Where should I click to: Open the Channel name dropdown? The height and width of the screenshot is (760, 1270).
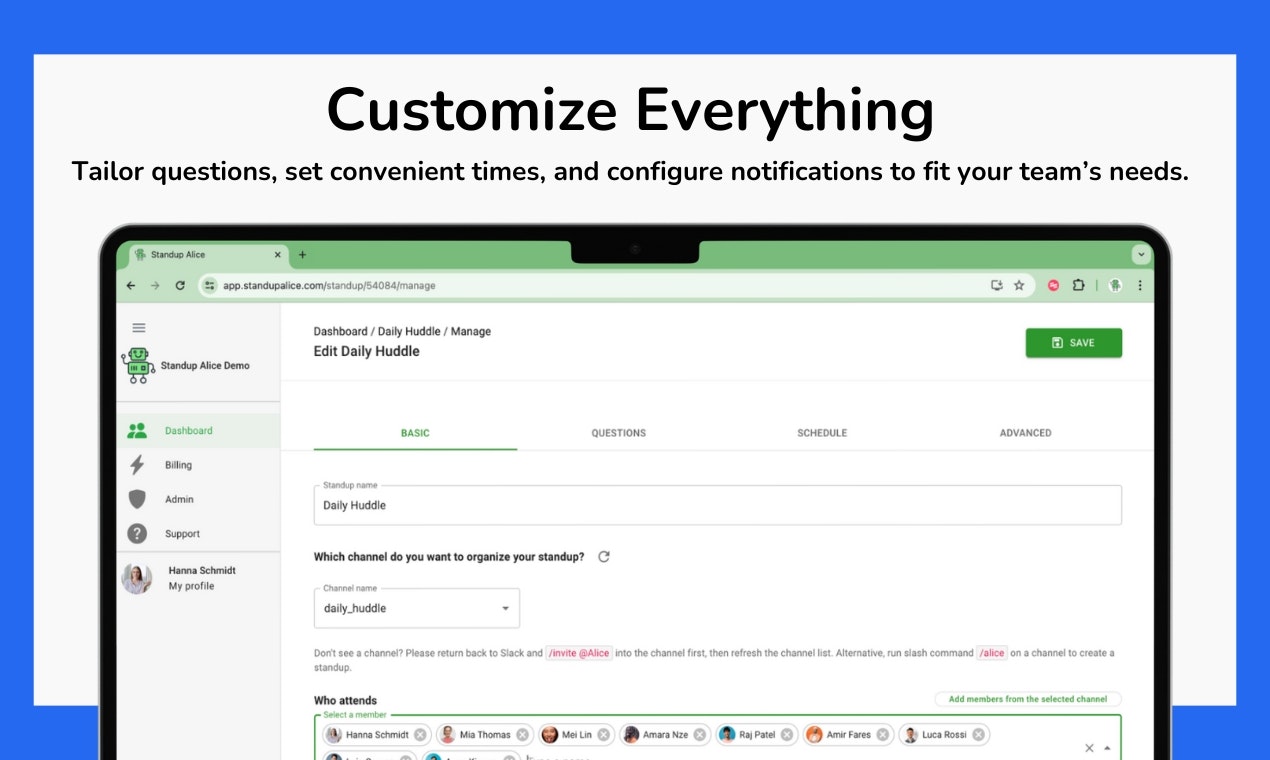[x=417, y=608]
